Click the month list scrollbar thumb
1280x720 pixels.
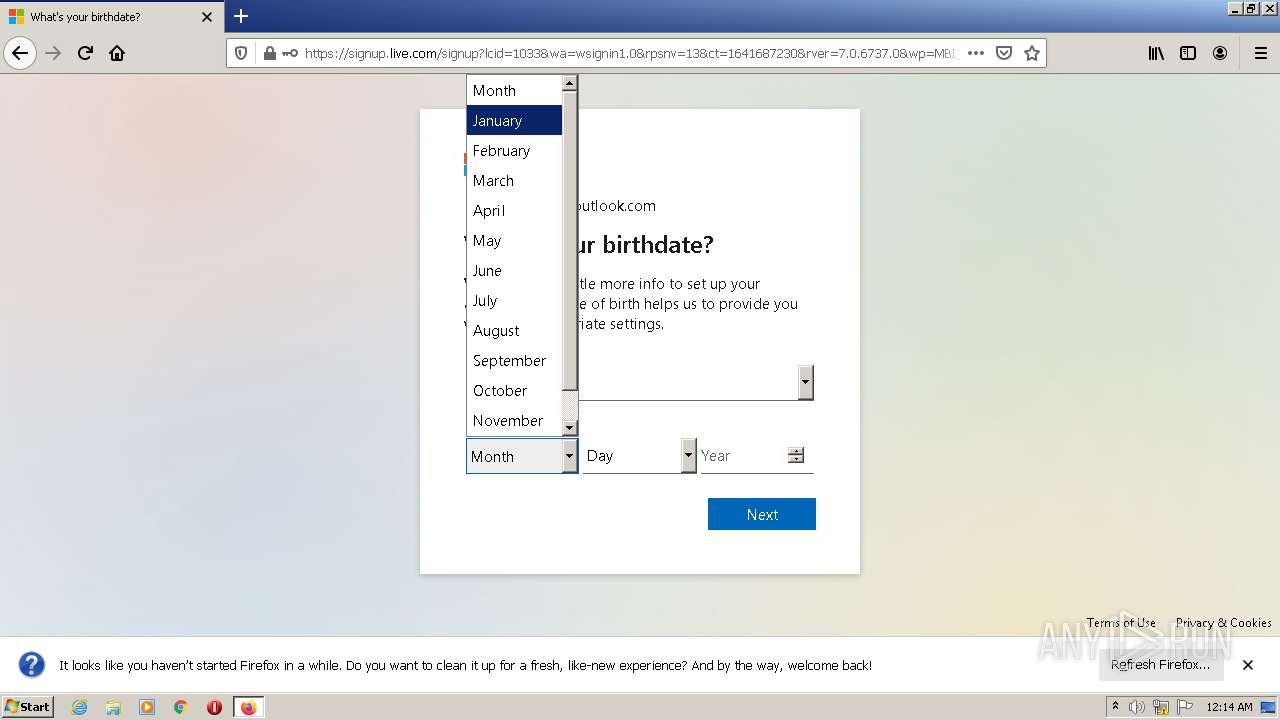[570, 241]
